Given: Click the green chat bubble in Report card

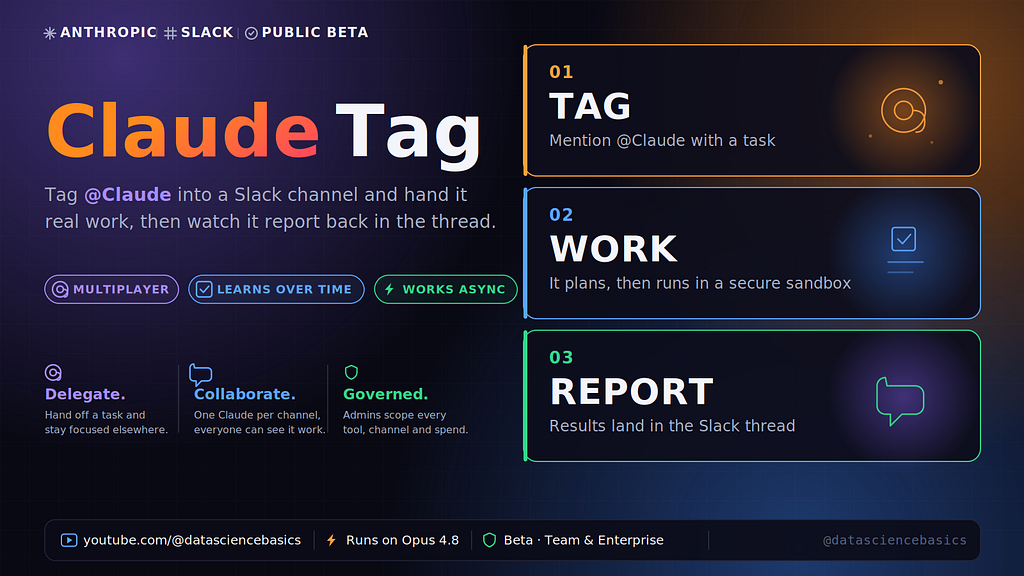Looking at the screenshot, I should pyautogui.click(x=900, y=401).
